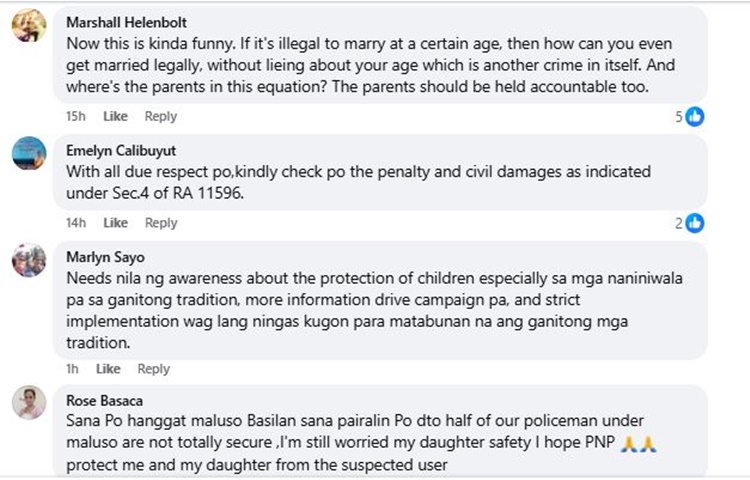This screenshot has height=480, width=750.
Task: Like Emelyn Calibuyut's comment
Action: click(115, 223)
